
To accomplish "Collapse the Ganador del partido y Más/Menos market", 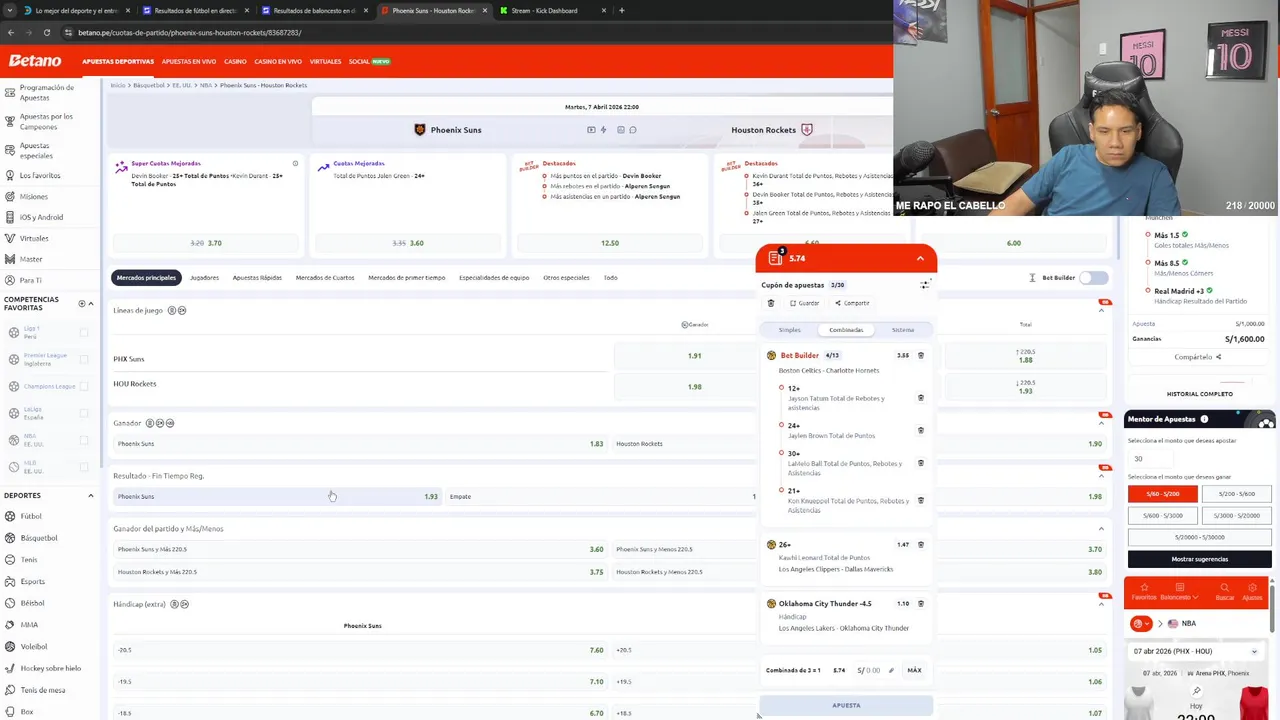I will (1101, 529).
